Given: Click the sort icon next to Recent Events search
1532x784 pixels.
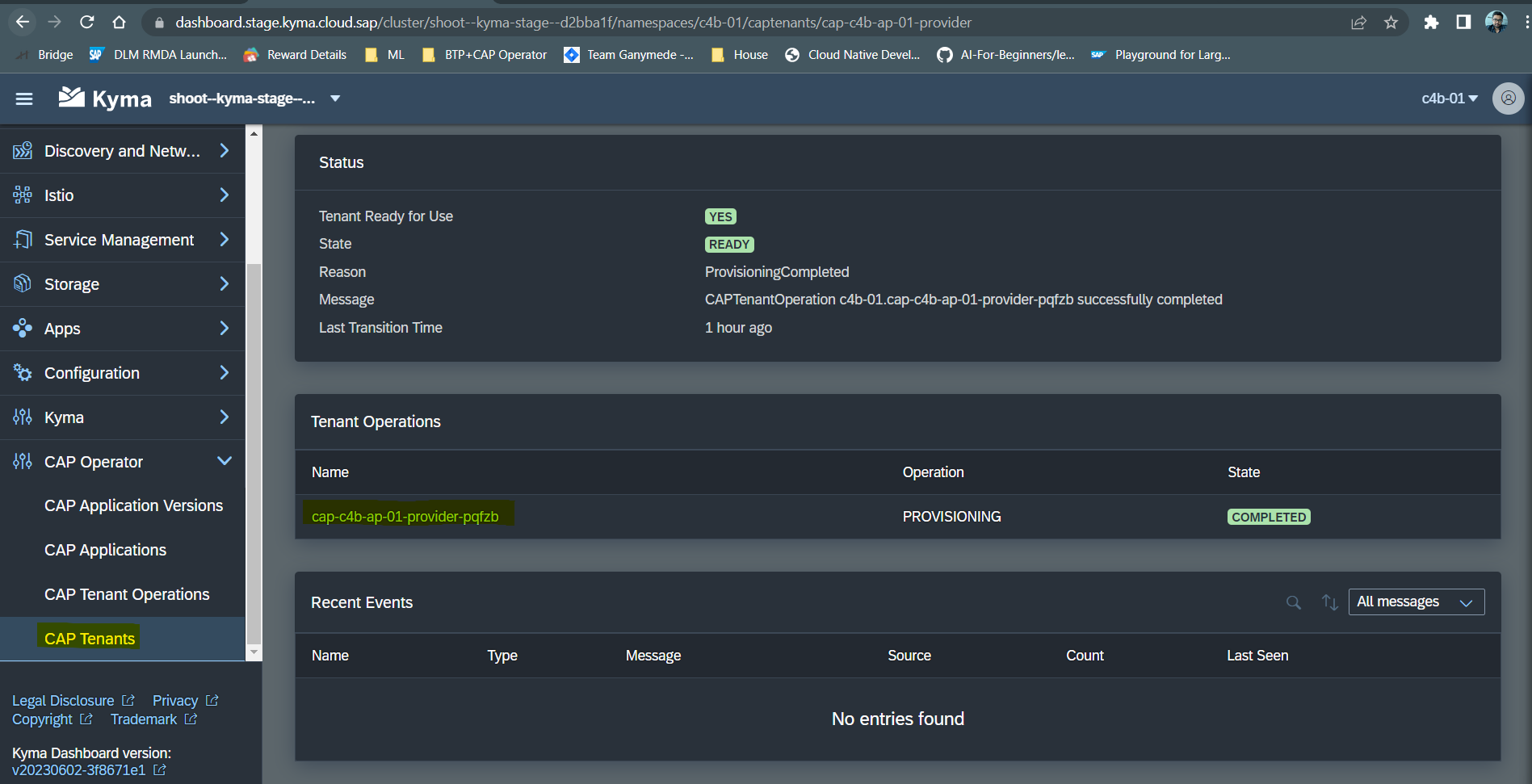Looking at the screenshot, I should (1329, 602).
